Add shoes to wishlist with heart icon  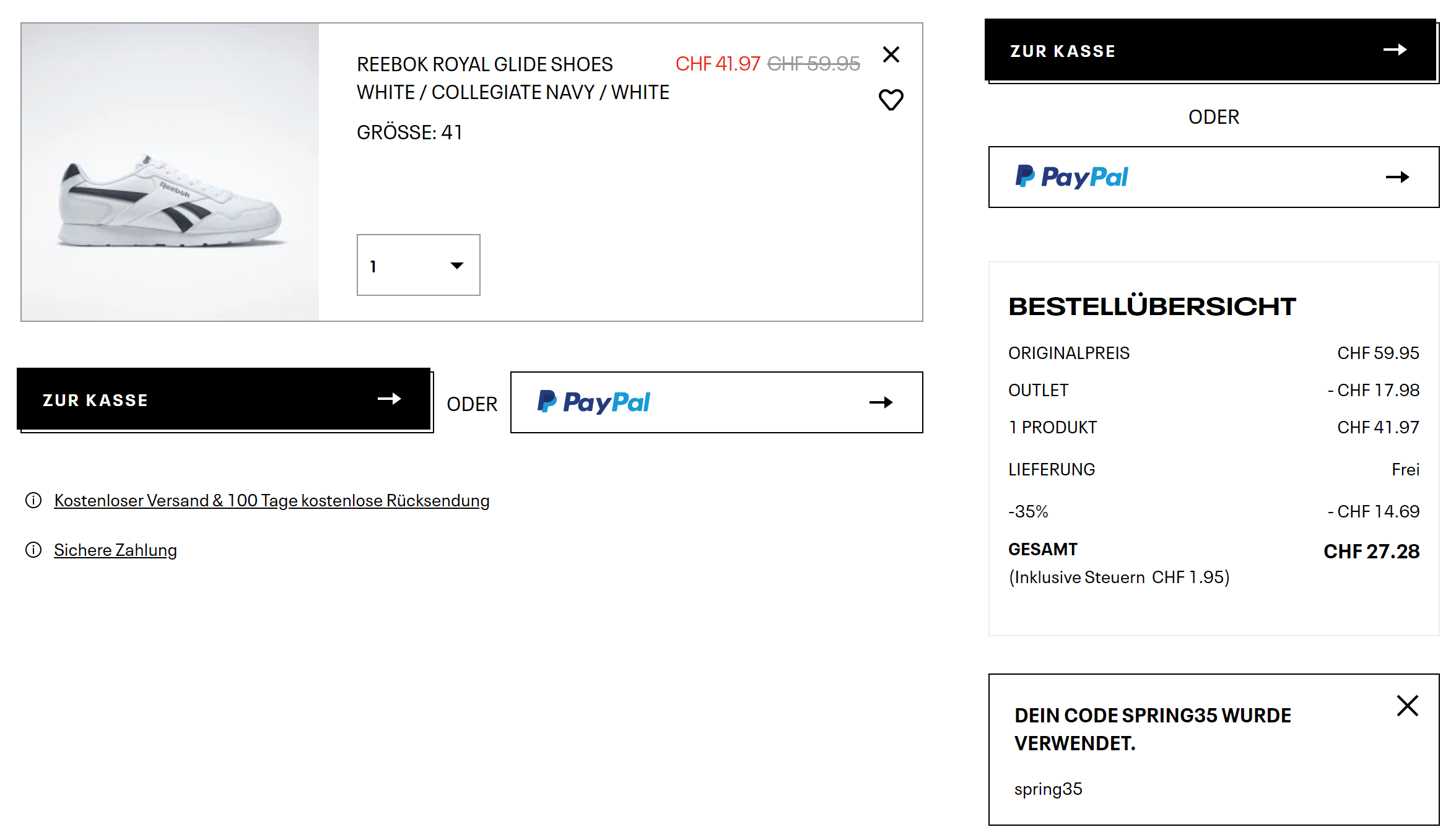(x=891, y=100)
